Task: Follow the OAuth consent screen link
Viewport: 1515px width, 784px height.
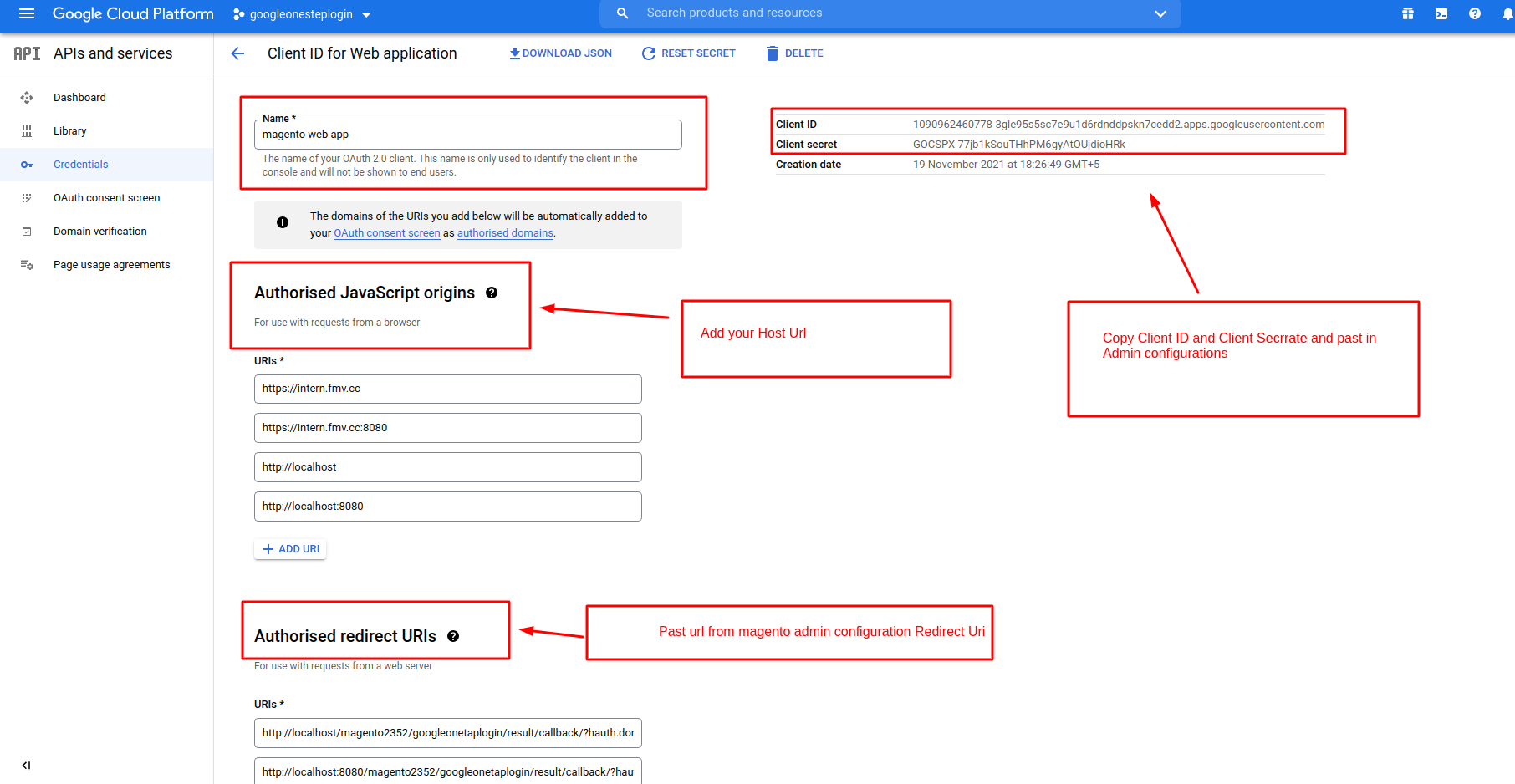Action: [x=387, y=233]
